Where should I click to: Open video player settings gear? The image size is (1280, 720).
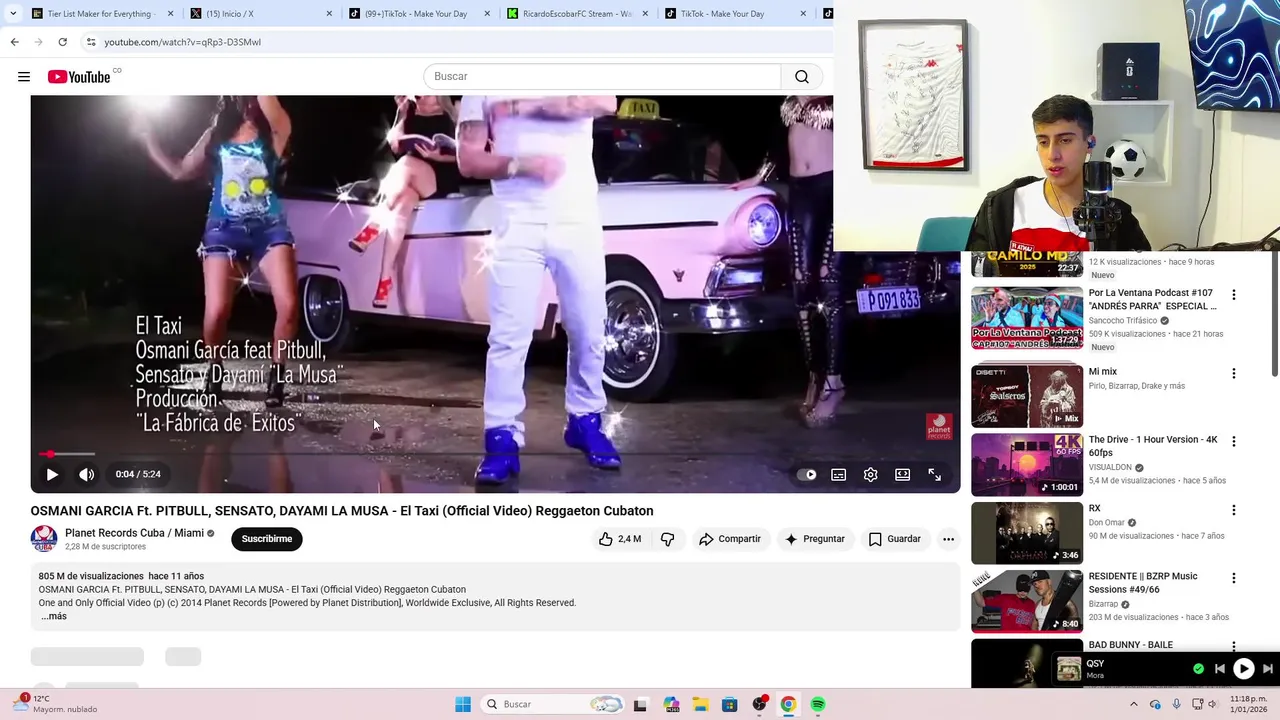tap(871, 475)
